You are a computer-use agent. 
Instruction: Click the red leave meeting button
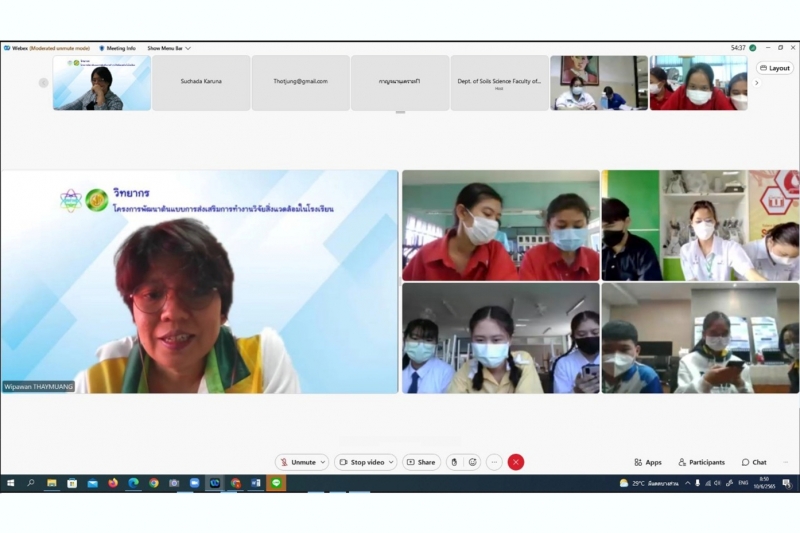click(516, 462)
